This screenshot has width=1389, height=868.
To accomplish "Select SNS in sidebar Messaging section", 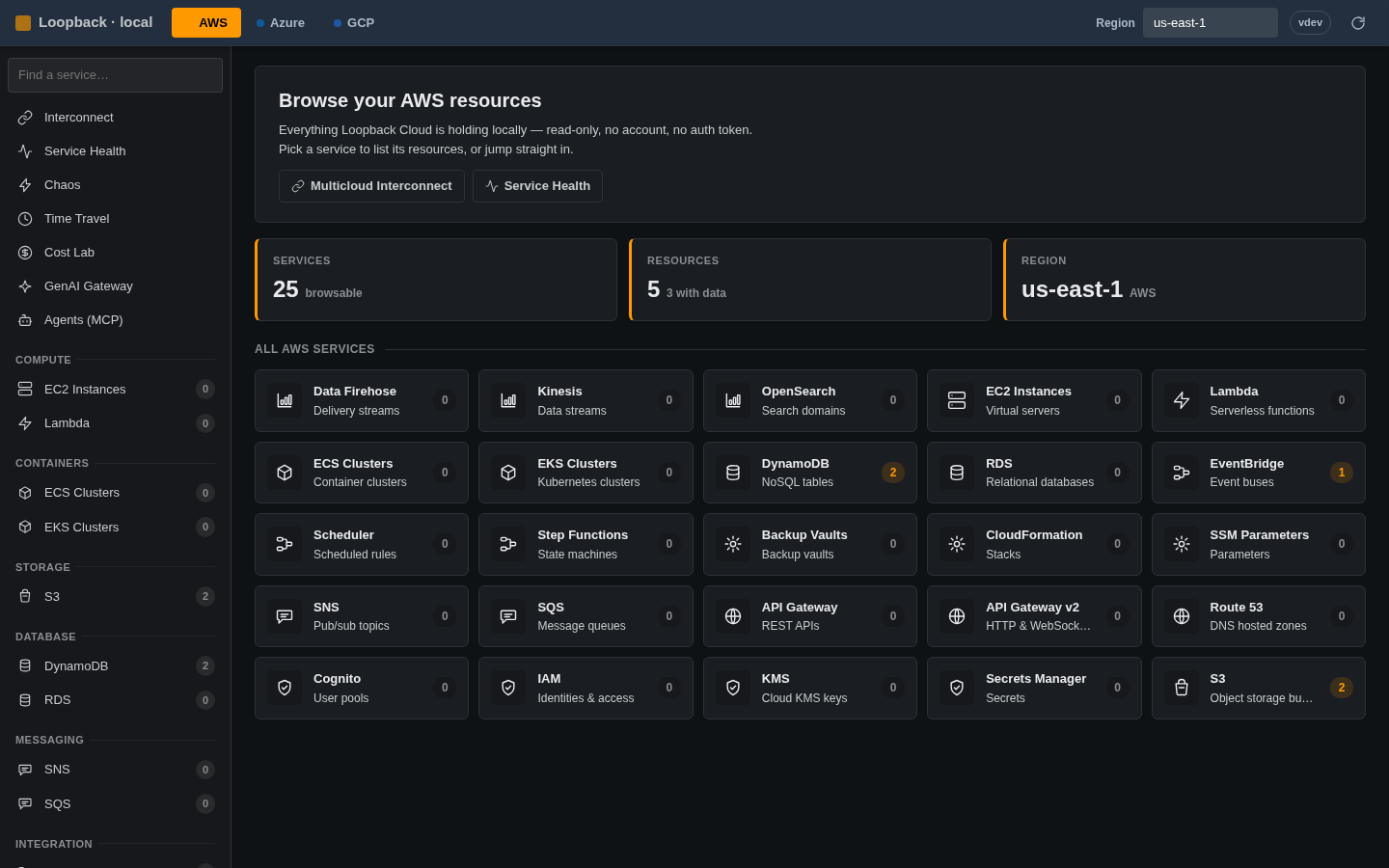I will coord(116,770).
